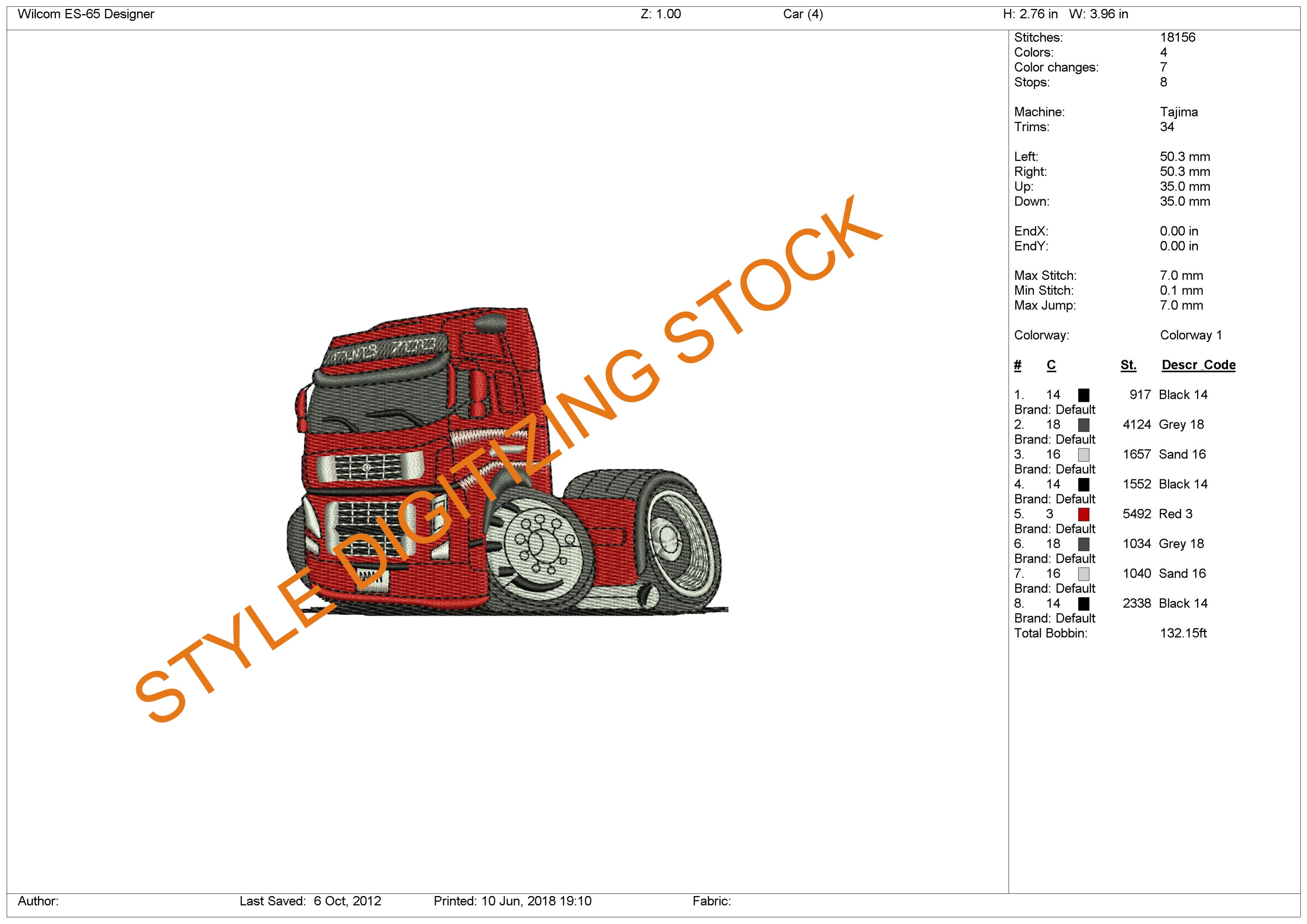
Task: Click the Descr_Code column header
Action: click(1198, 365)
